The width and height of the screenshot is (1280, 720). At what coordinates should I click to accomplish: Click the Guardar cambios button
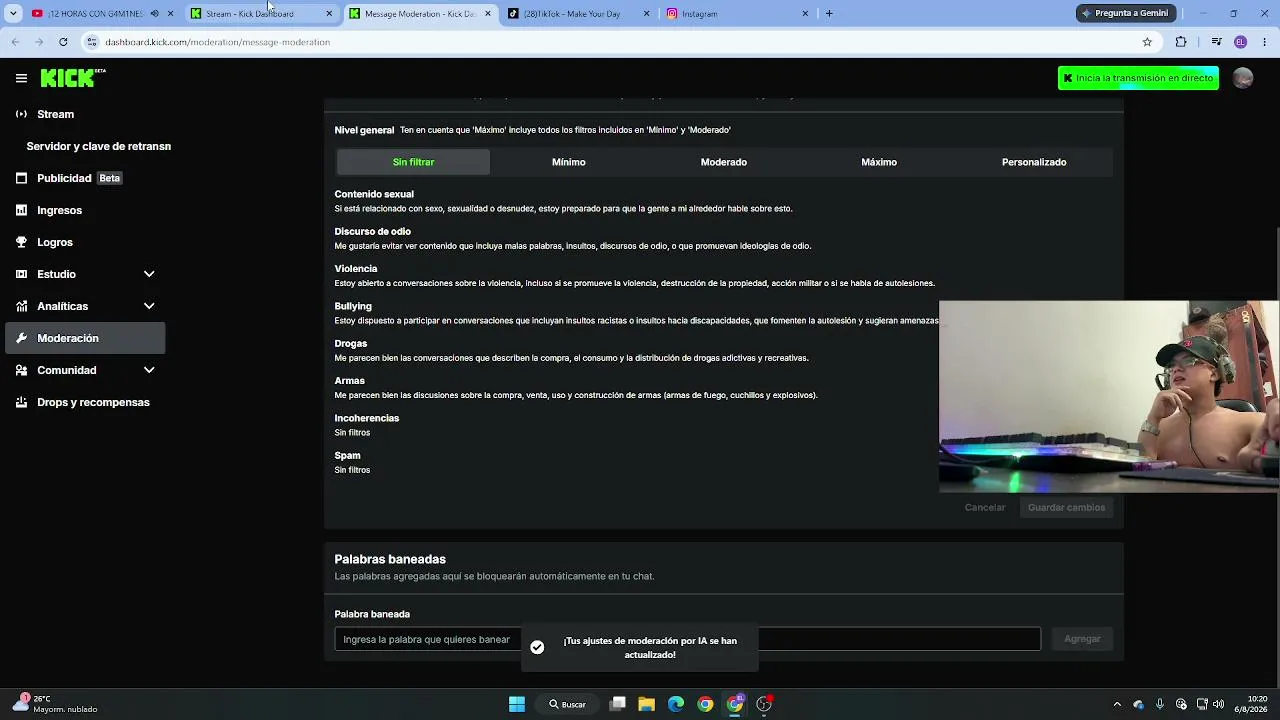(1066, 507)
